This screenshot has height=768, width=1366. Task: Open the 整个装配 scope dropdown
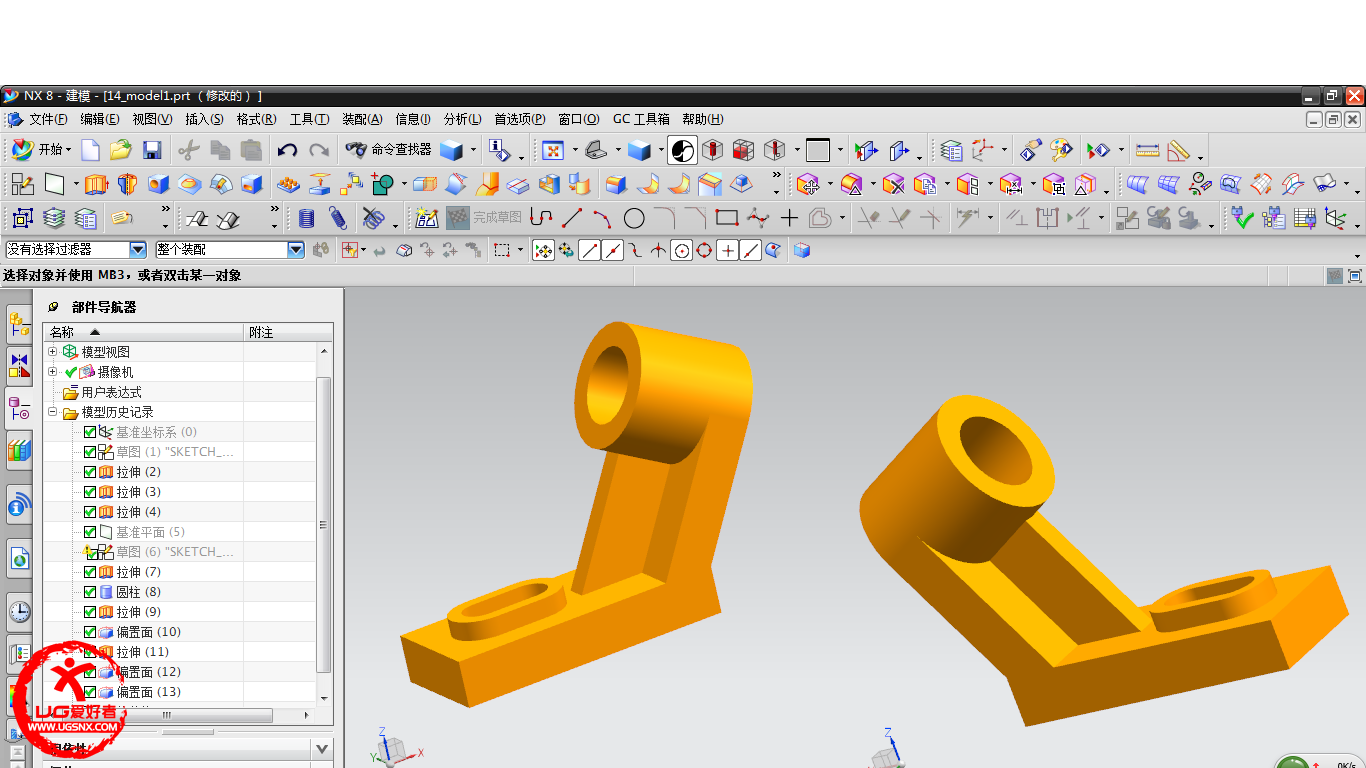tap(296, 250)
